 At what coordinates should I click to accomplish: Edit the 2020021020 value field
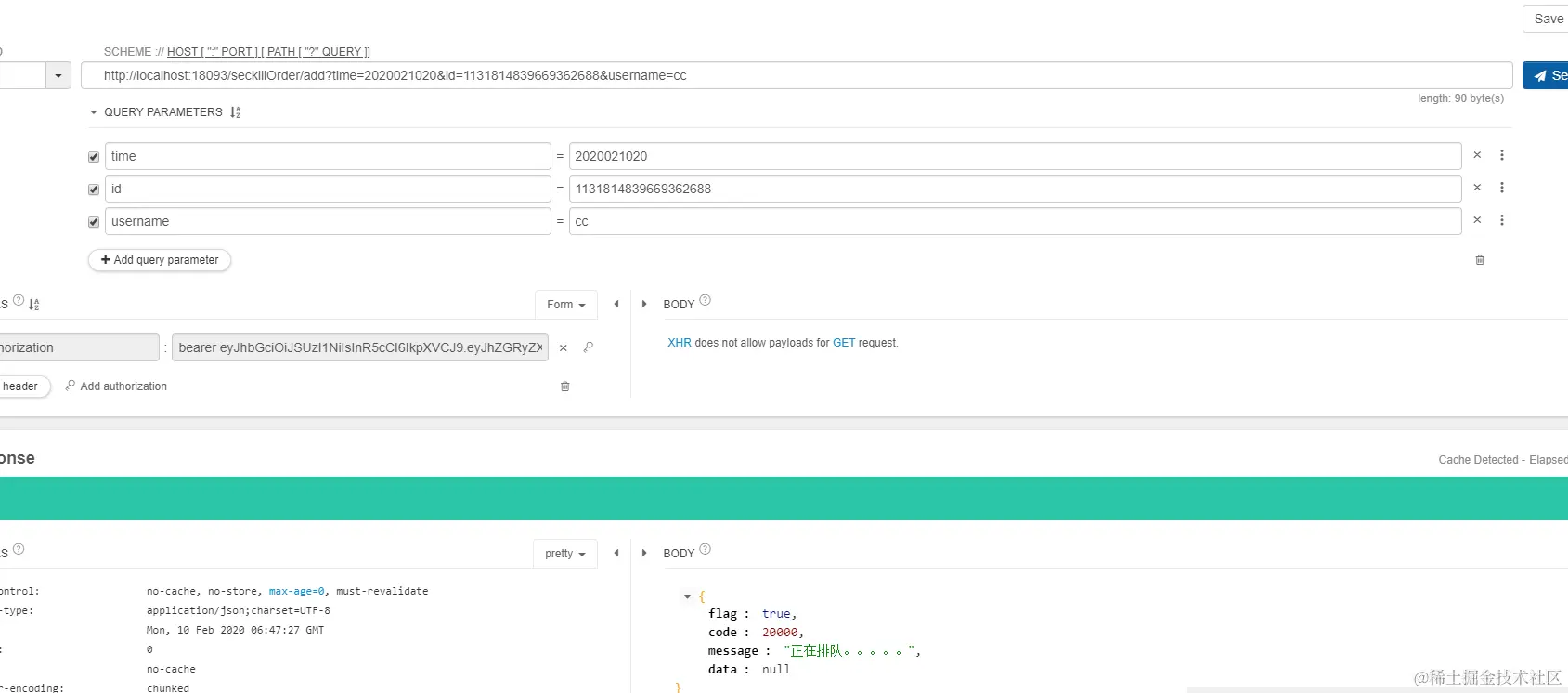[x=1016, y=156]
